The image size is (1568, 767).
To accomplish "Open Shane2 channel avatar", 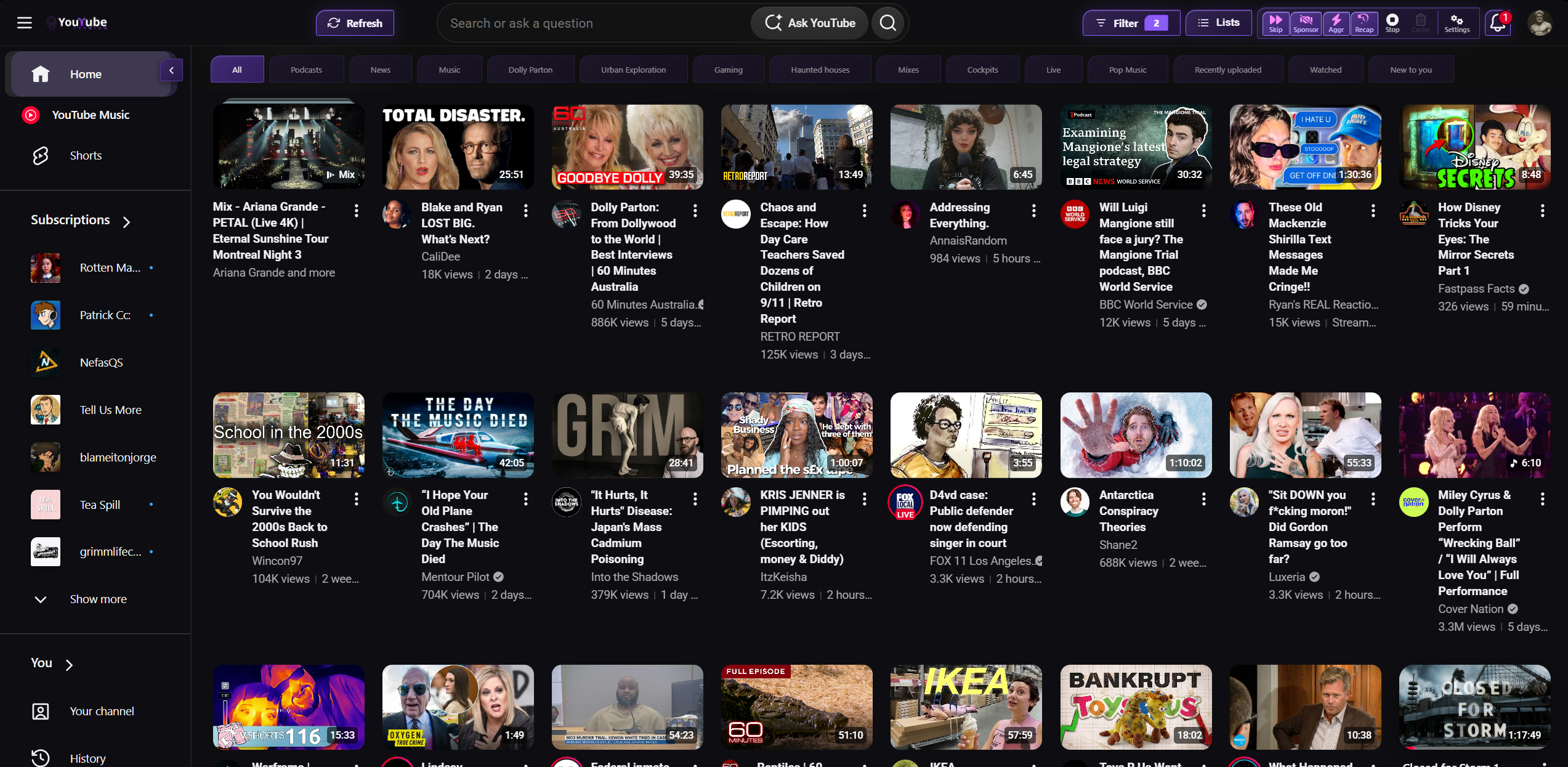I will coord(1075,503).
